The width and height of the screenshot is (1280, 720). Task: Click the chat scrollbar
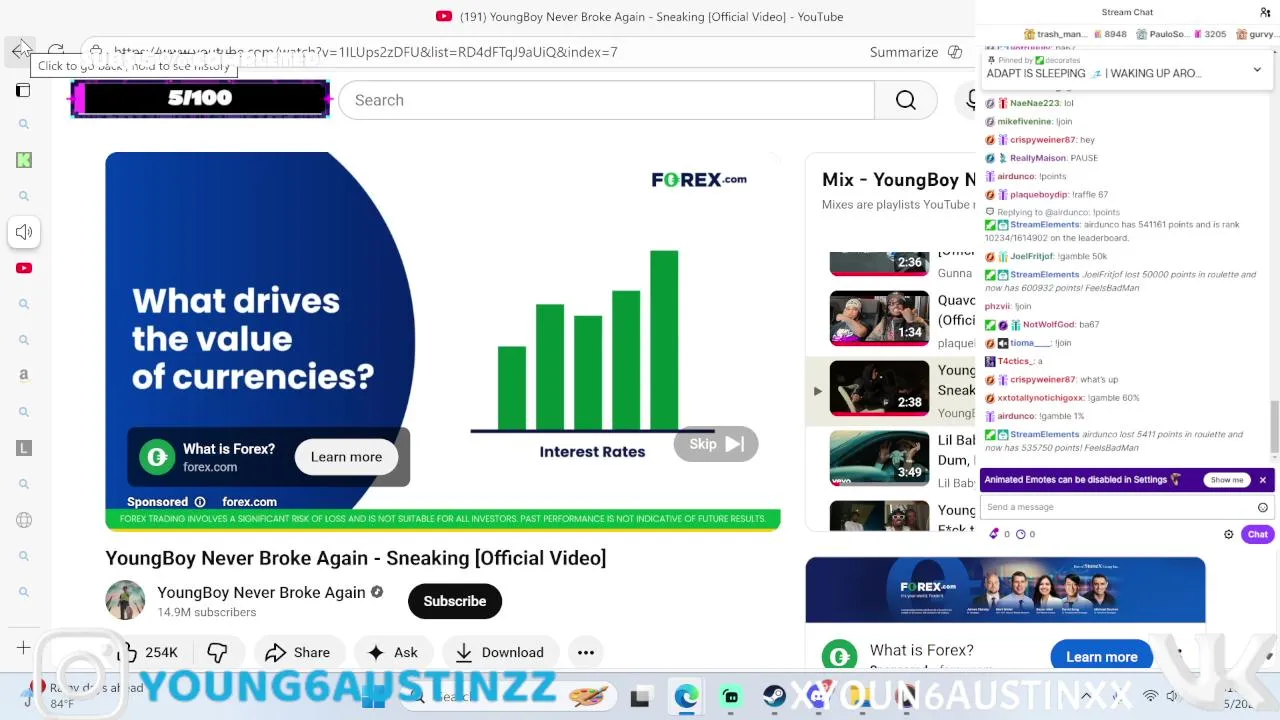1274,425
